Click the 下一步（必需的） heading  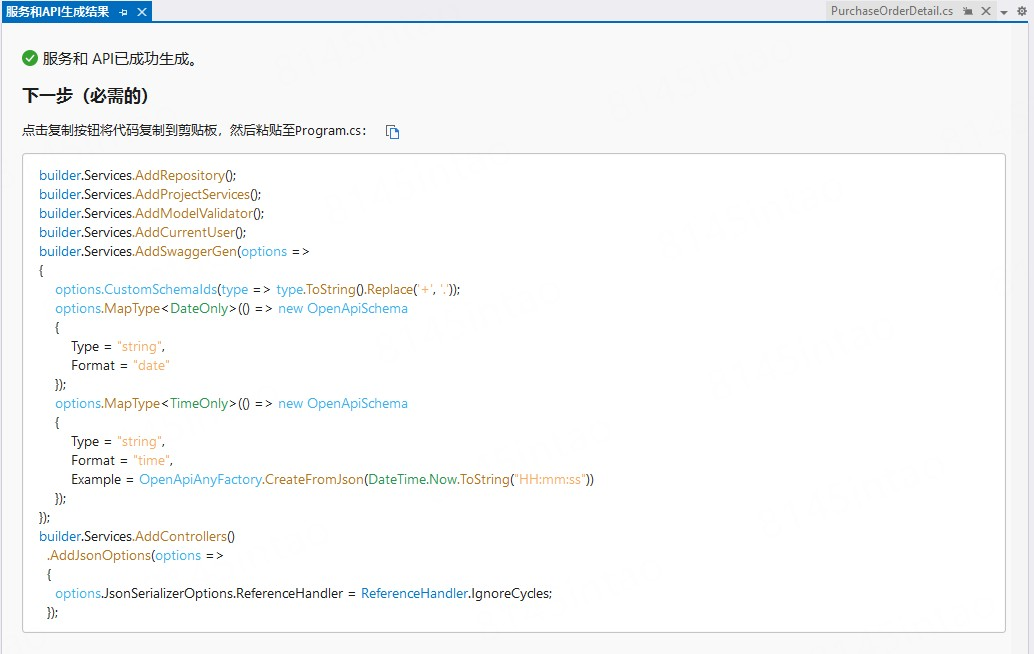85,96
